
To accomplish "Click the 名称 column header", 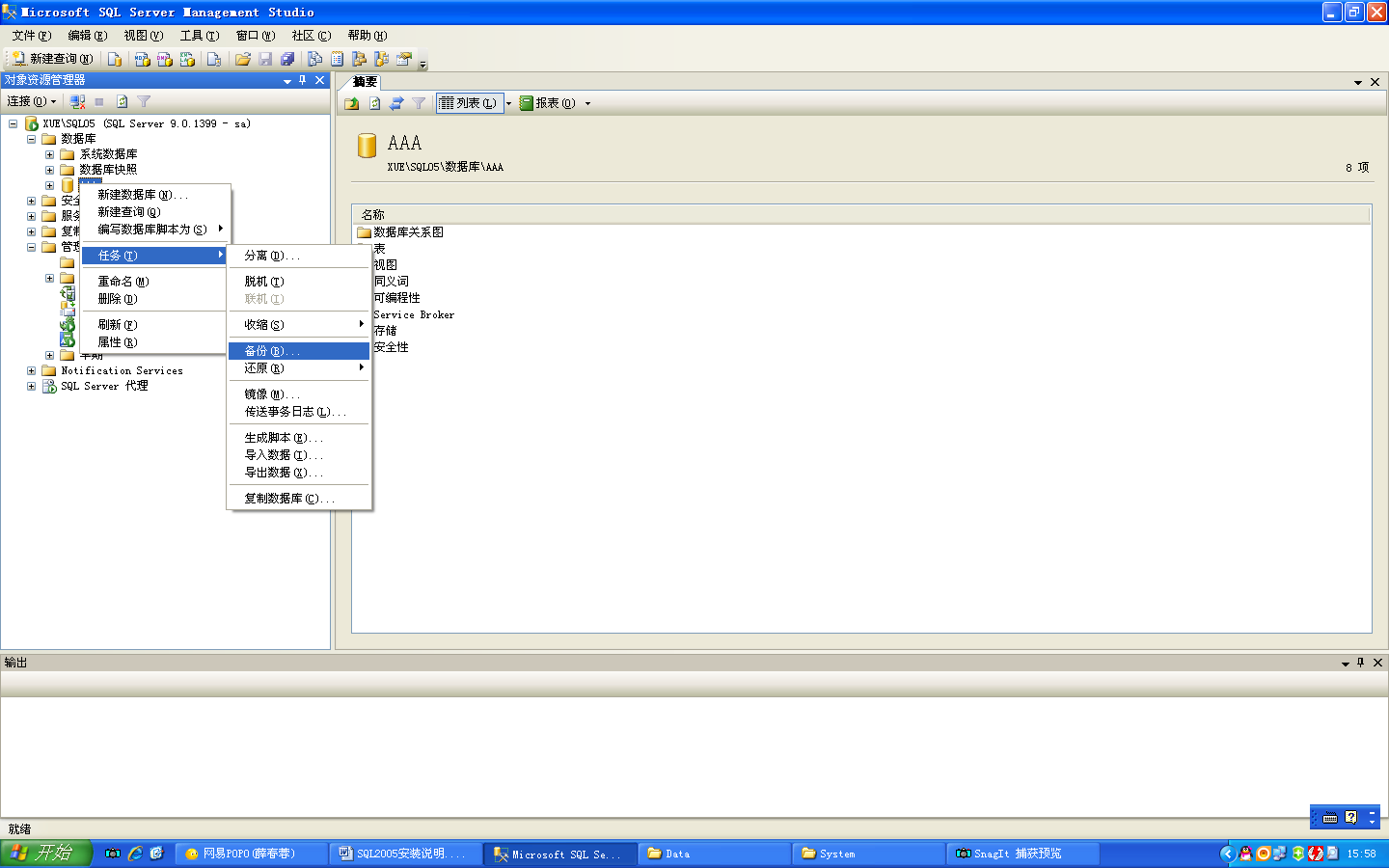I will coord(861,215).
